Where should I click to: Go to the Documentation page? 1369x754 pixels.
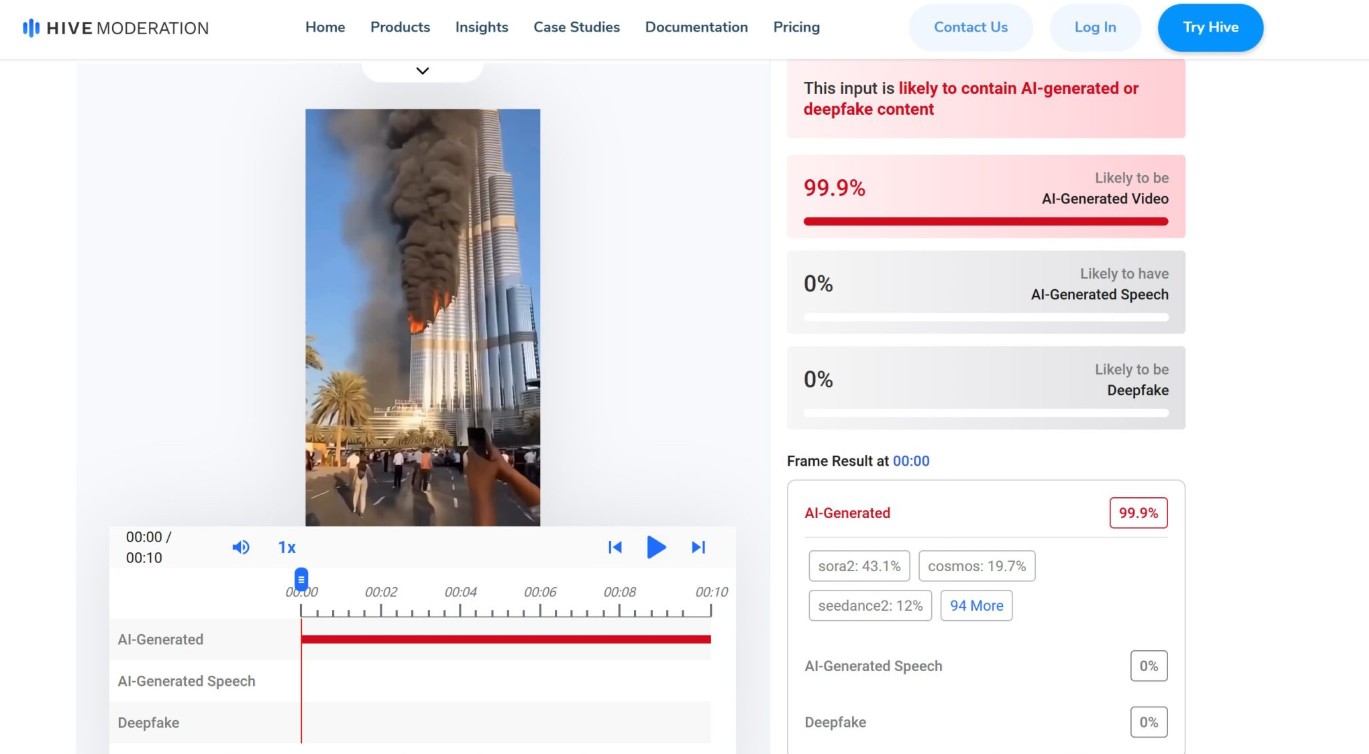coord(696,27)
